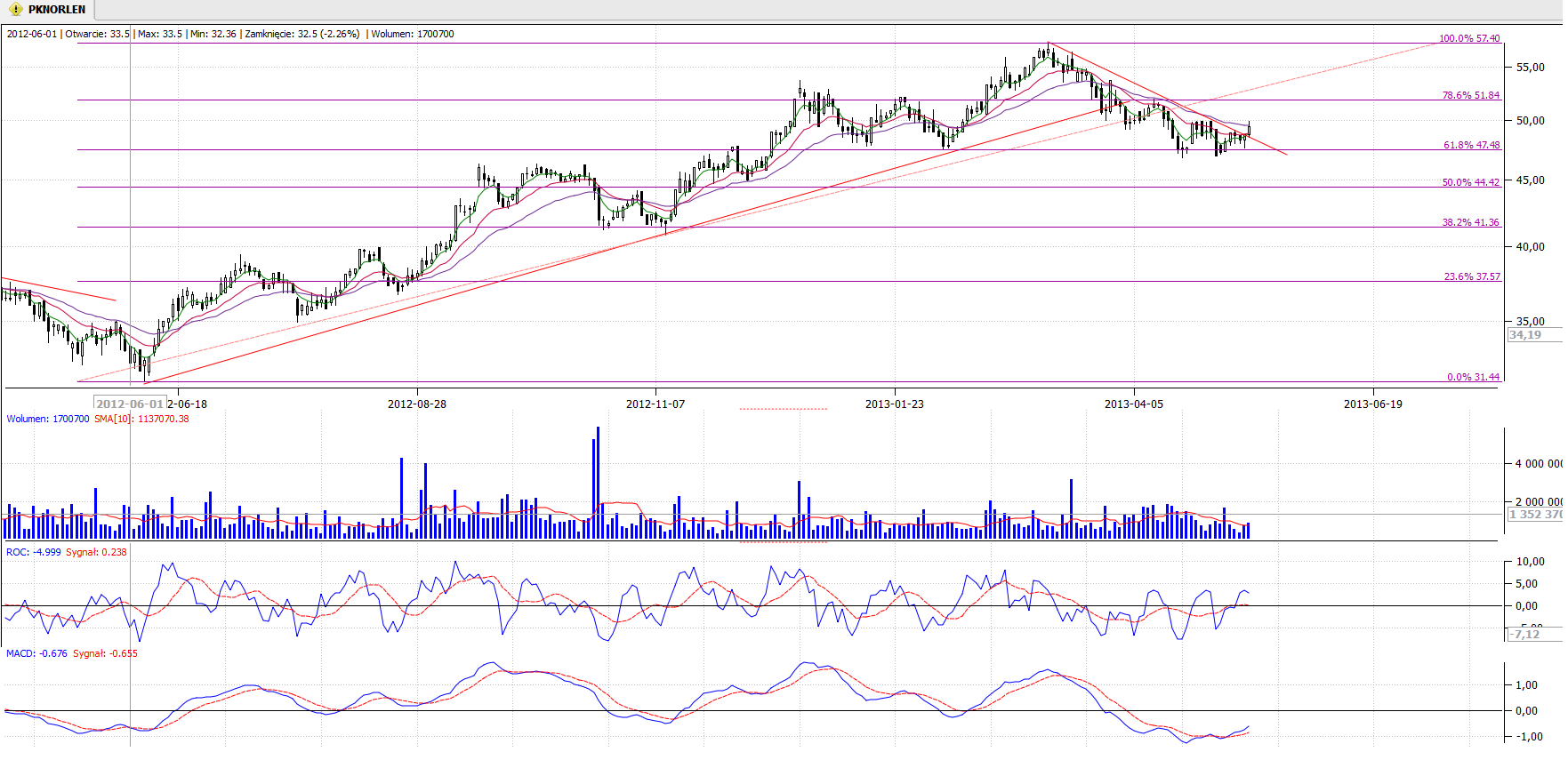1568x760 pixels.
Task: Click the 50.0% 44.42 Fibonacci level label
Action: 1471,182
